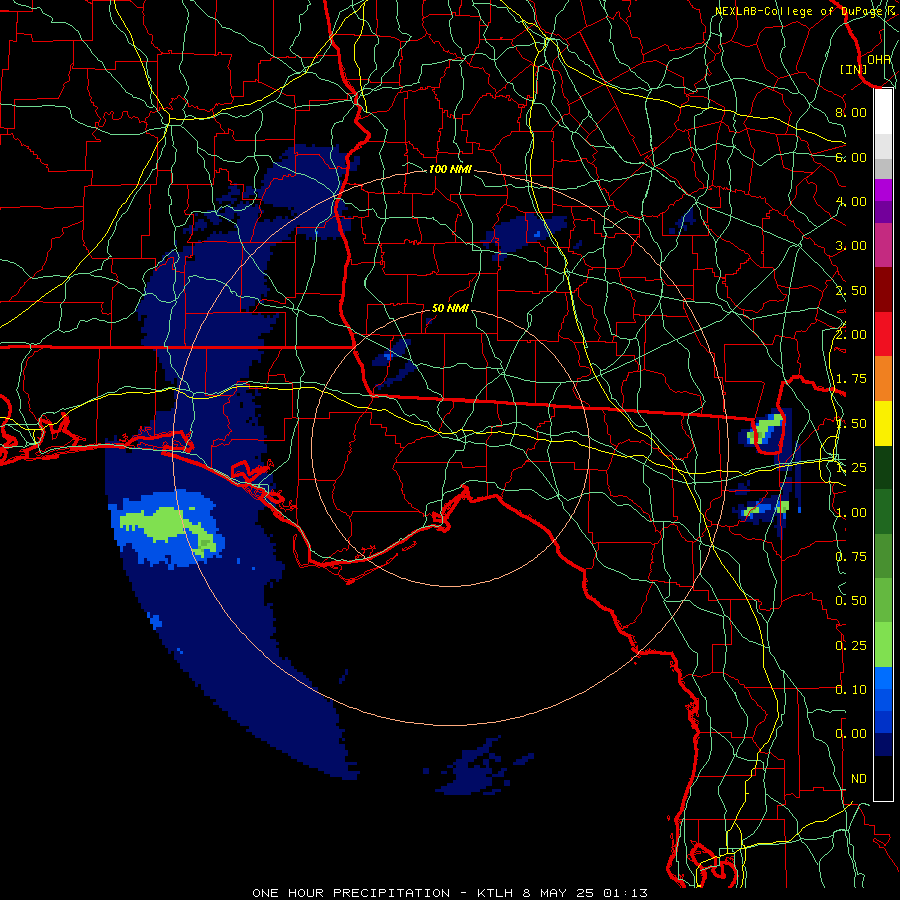Select the 6.00 legend value

[x=851, y=157]
